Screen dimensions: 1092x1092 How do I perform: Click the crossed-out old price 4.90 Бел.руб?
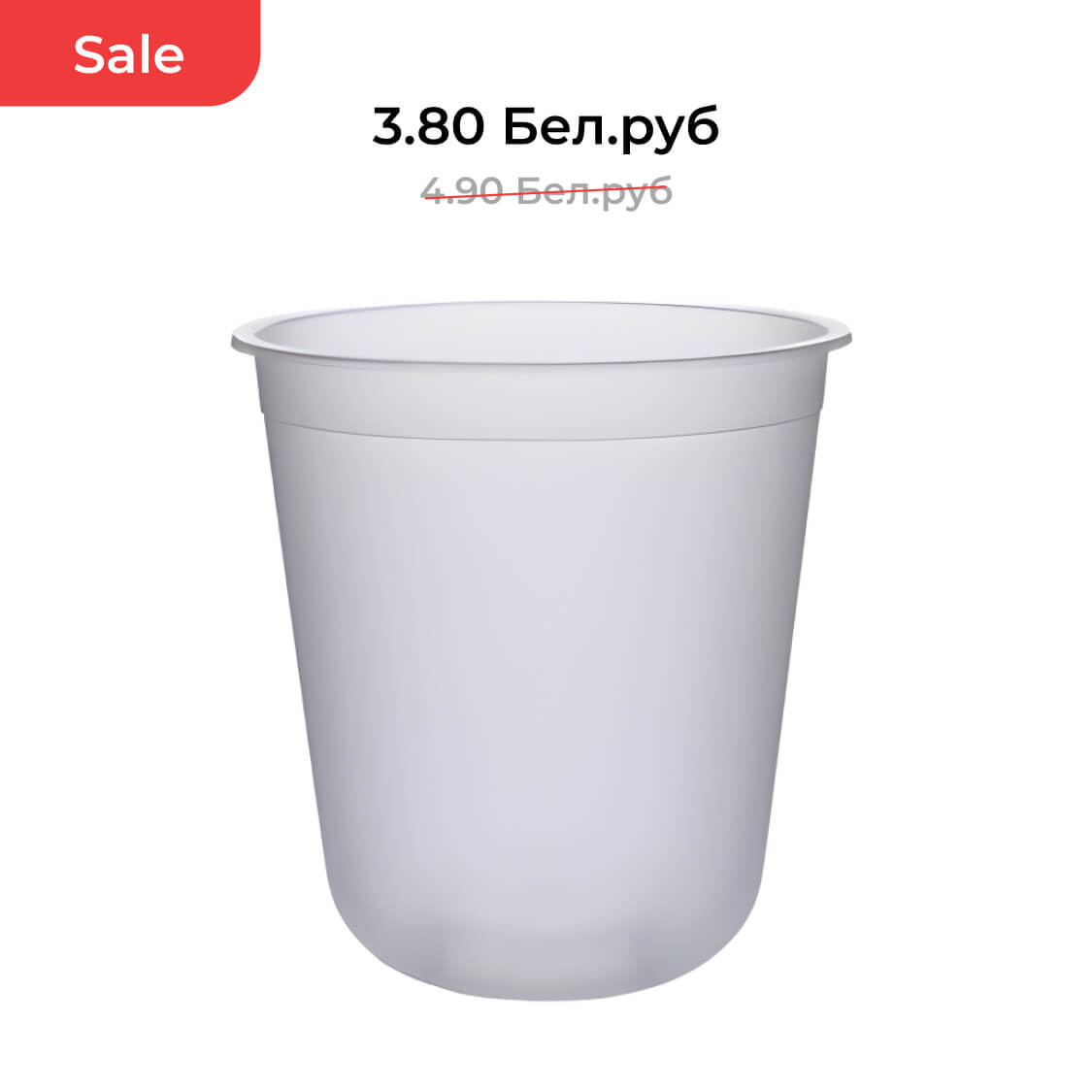click(x=546, y=191)
